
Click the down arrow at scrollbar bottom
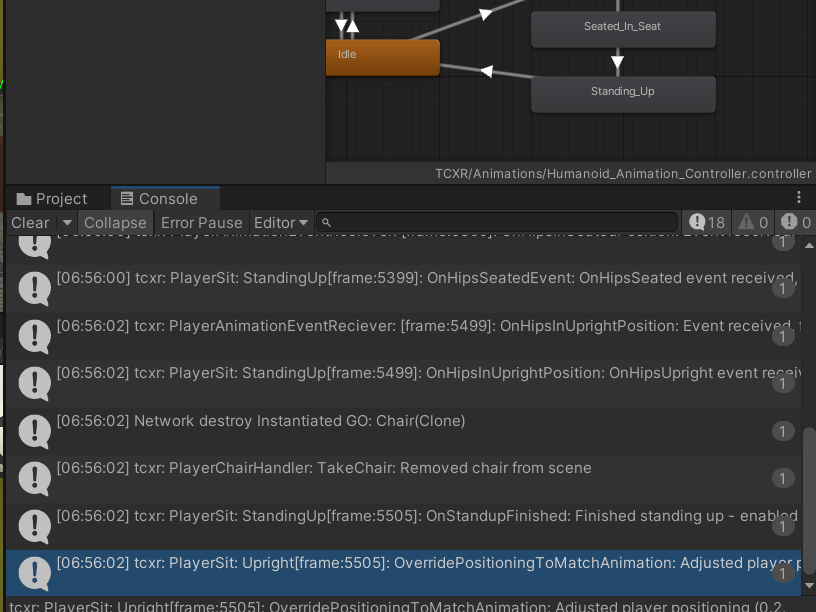(809, 586)
